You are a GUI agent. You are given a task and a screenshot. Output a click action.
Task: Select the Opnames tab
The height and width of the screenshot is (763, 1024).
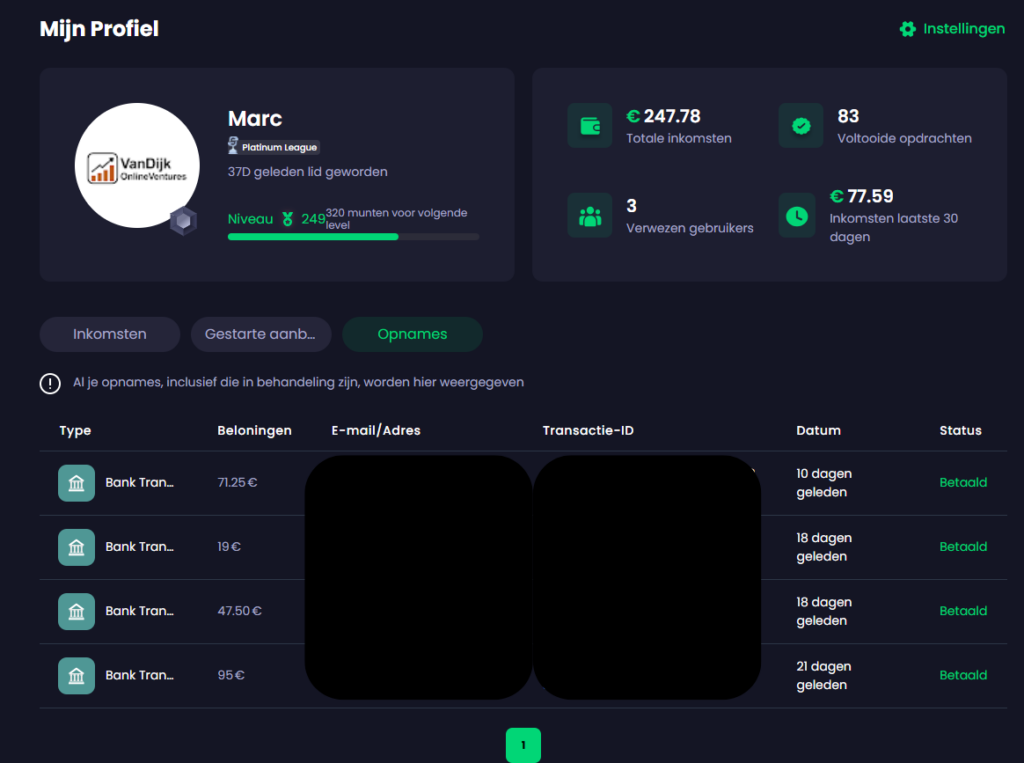(x=412, y=334)
